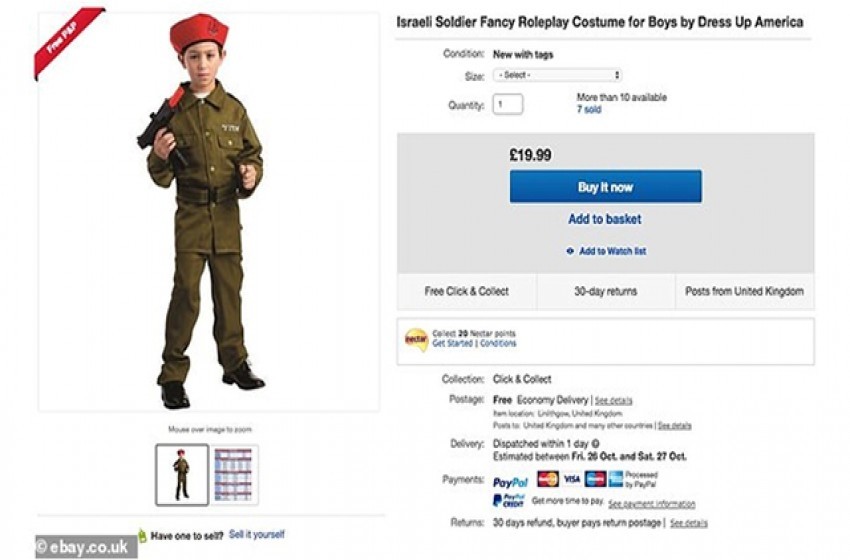Click the American Express card icon
Image resolution: width=850 pixels, height=560 pixels.
pyautogui.click(x=616, y=479)
